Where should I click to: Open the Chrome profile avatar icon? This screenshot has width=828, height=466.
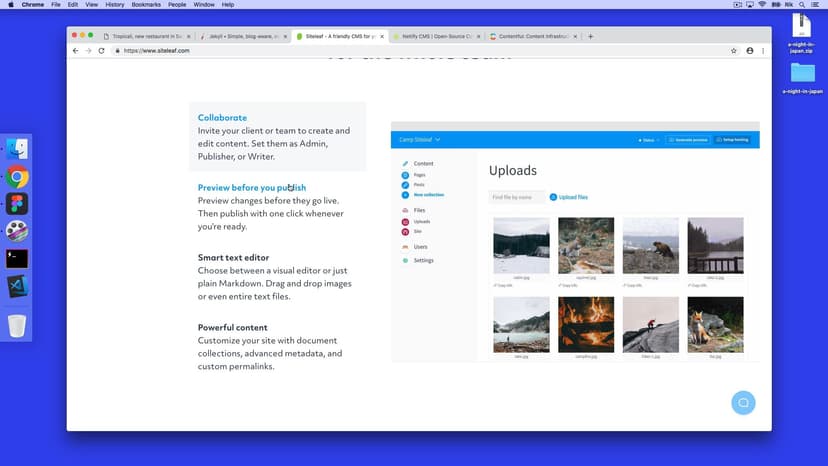749,50
